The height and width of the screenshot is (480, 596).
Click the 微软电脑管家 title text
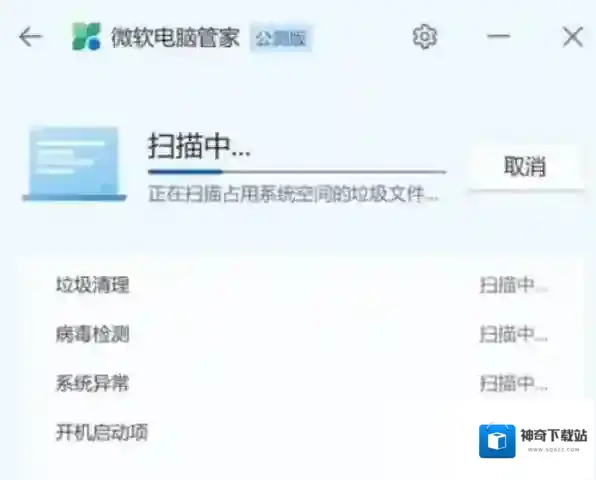pyautogui.click(x=175, y=37)
